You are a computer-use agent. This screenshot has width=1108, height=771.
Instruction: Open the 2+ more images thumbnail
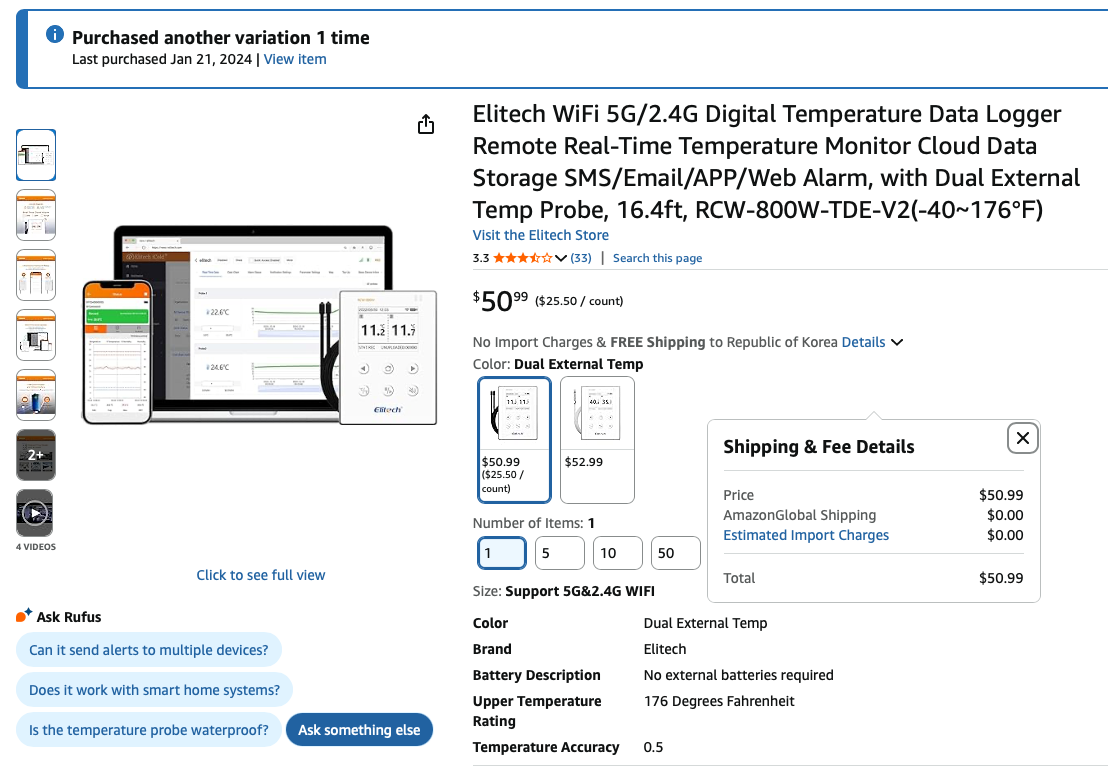pyautogui.click(x=36, y=455)
